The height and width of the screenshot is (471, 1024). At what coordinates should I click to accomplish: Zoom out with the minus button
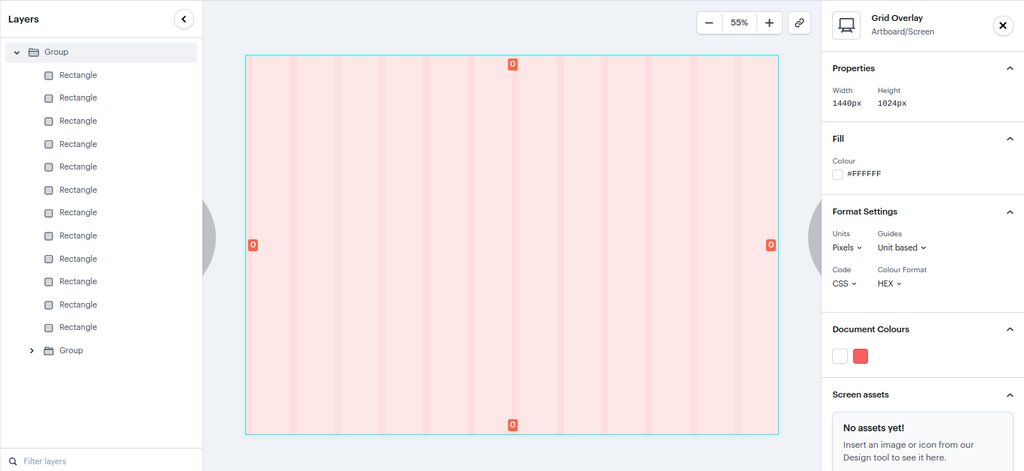(x=709, y=23)
